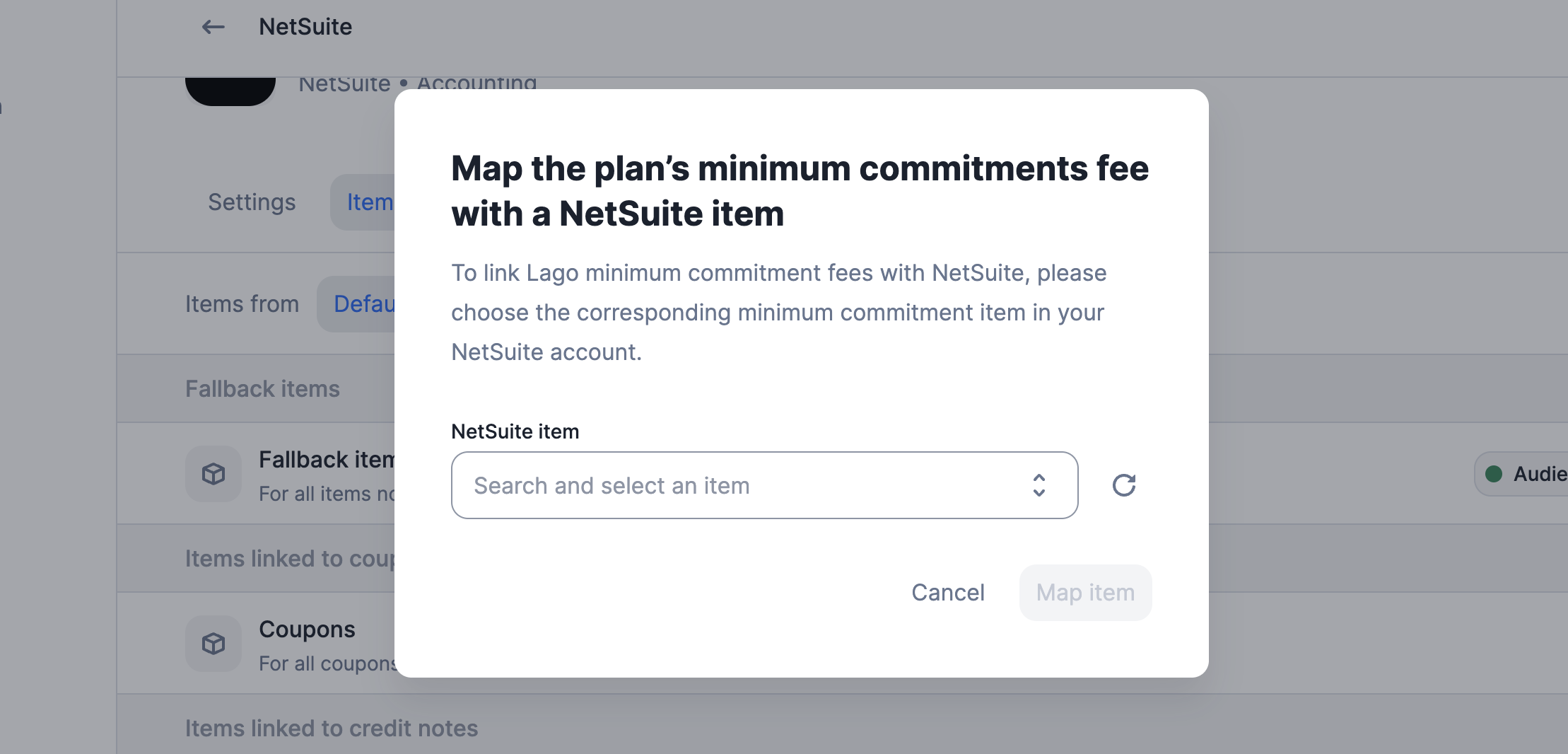Click the 'NetSuite item' field label

(x=515, y=431)
